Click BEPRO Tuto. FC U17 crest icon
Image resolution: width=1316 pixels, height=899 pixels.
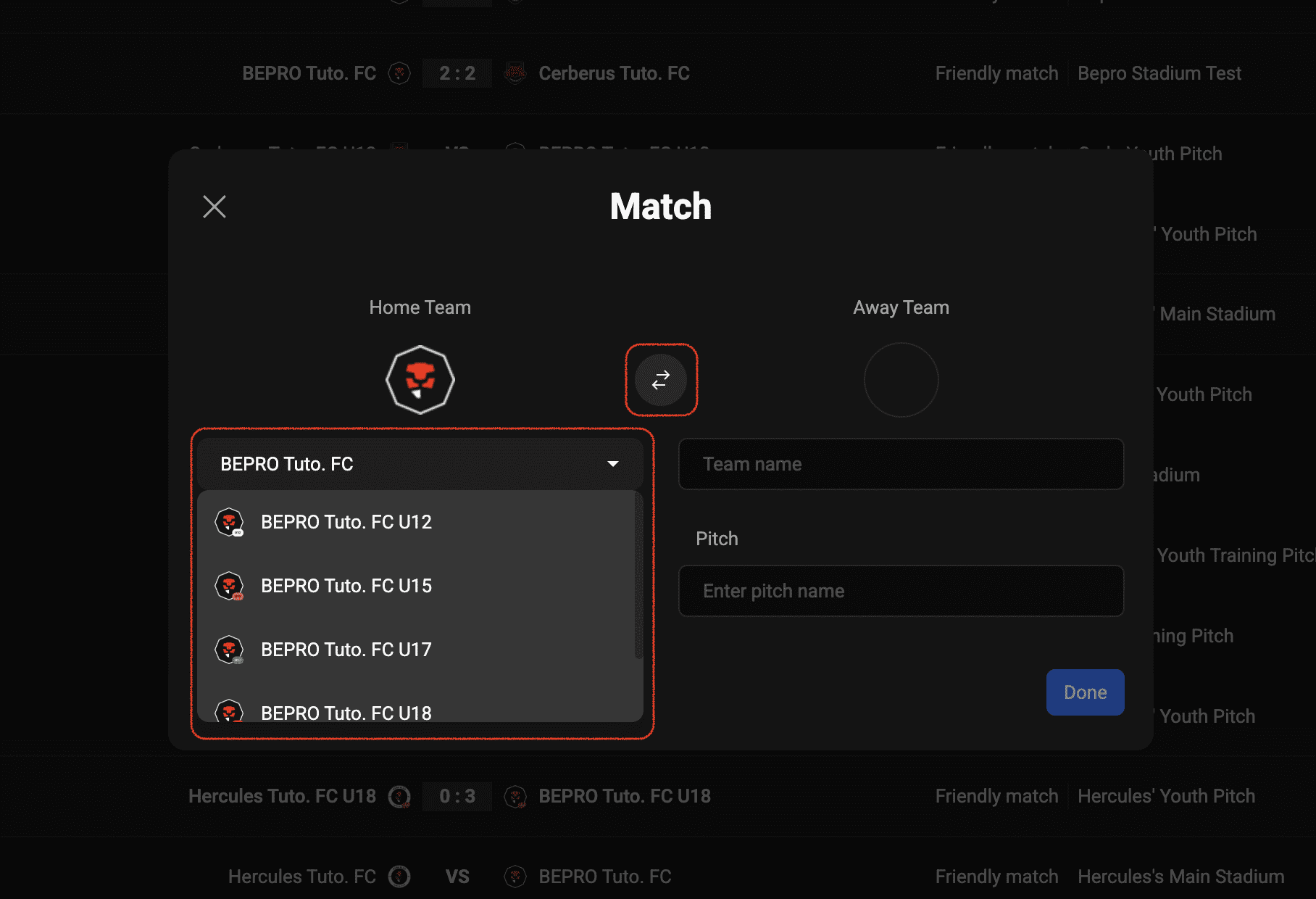[229, 650]
